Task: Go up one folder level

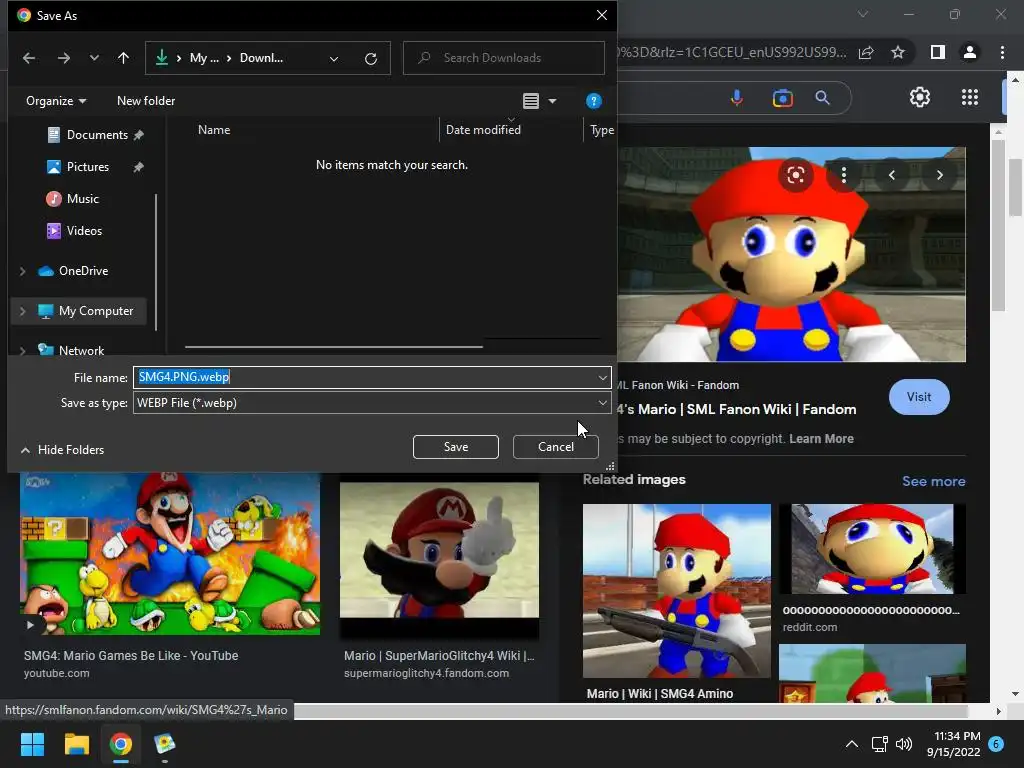Action: tap(124, 58)
